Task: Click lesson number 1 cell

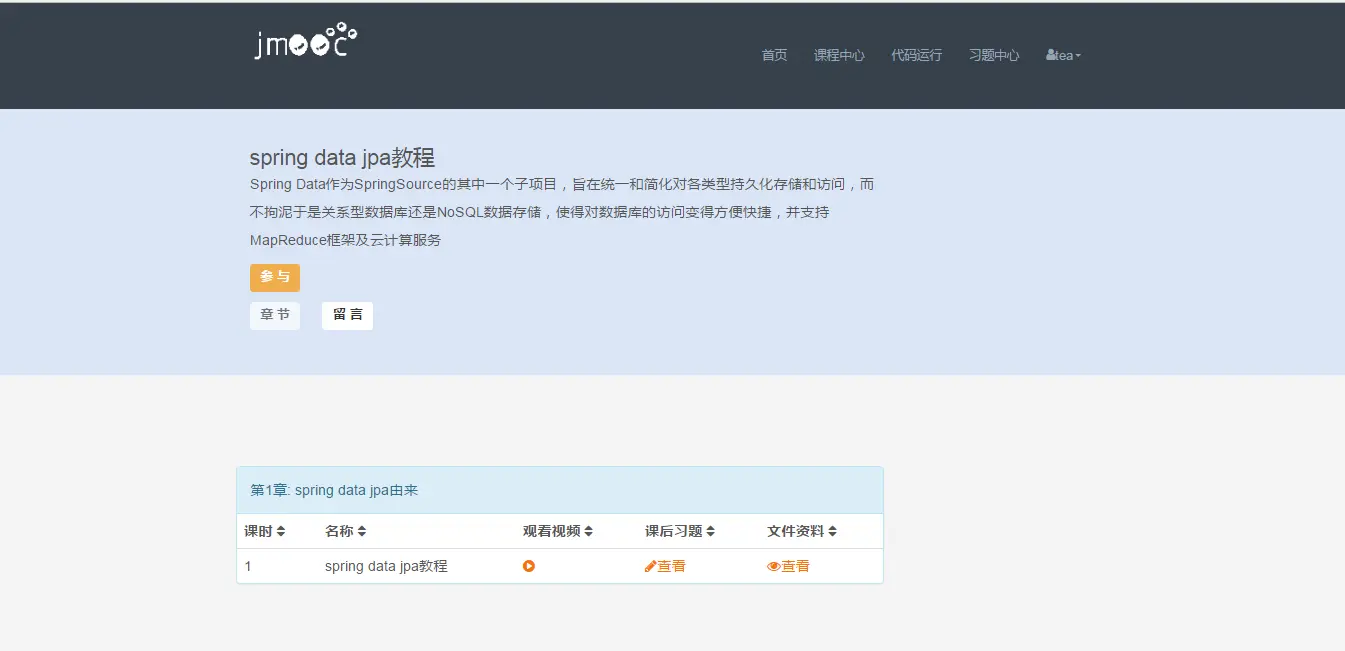Action: 248,566
